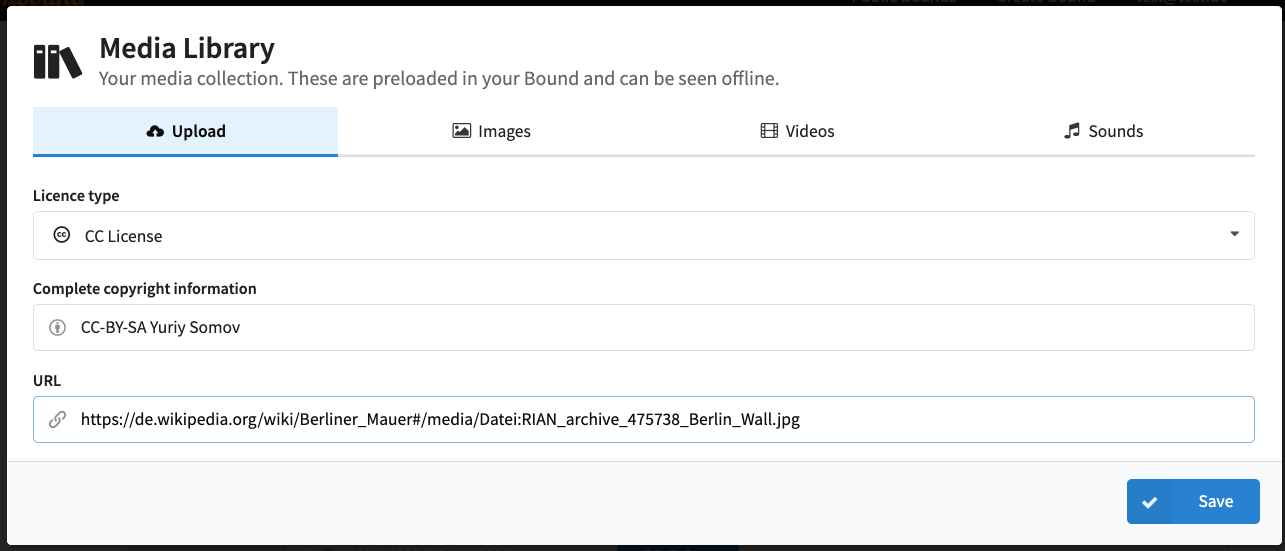The height and width of the screenshot is (551, 1285).
Task: Click the Media Library books icon
Action: point(57,62)
